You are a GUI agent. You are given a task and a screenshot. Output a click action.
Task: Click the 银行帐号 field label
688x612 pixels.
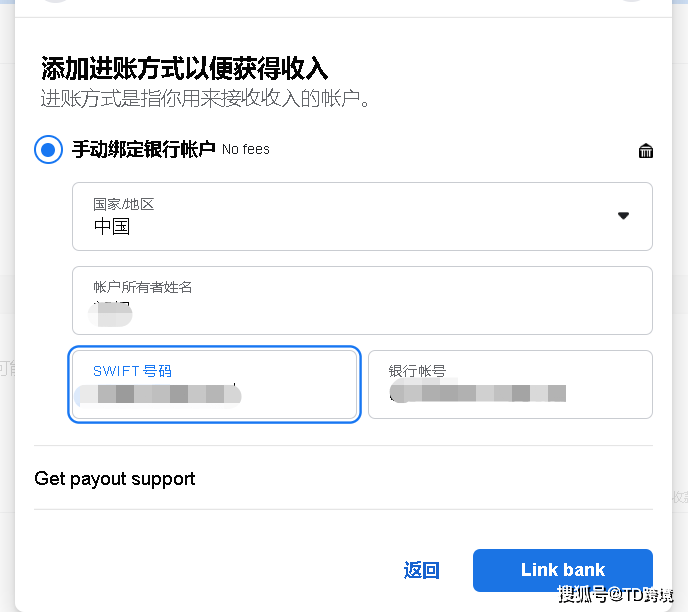(x=417, y=371)
